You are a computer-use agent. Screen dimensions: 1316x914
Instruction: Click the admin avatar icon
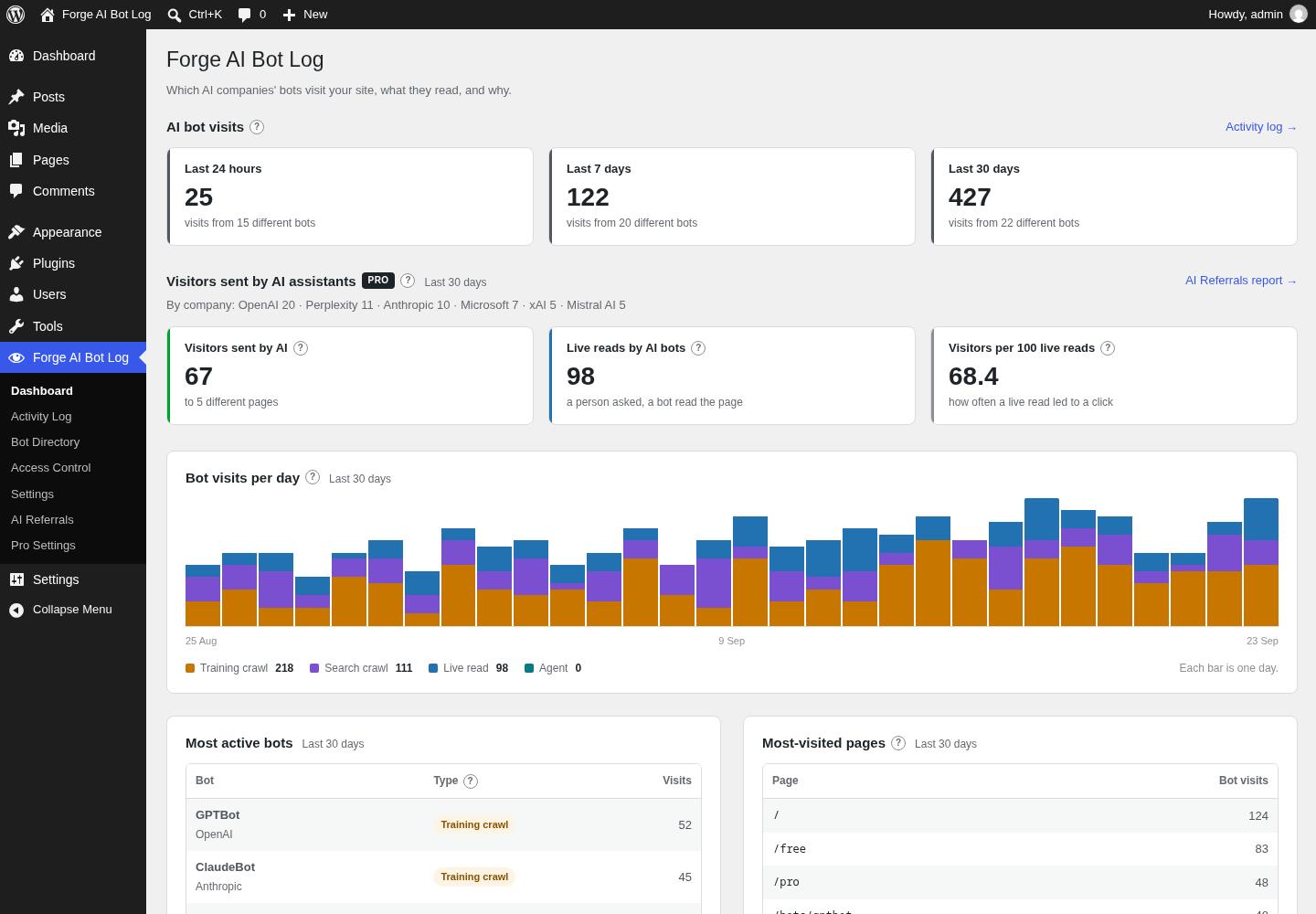pyautogui.click(x=1299, y=14)
